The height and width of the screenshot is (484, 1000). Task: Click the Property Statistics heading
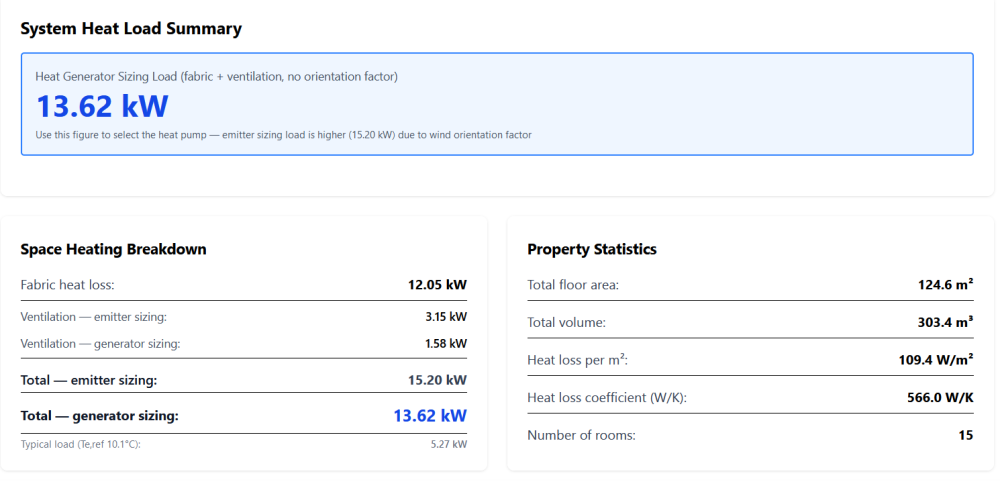coord(592,249)
